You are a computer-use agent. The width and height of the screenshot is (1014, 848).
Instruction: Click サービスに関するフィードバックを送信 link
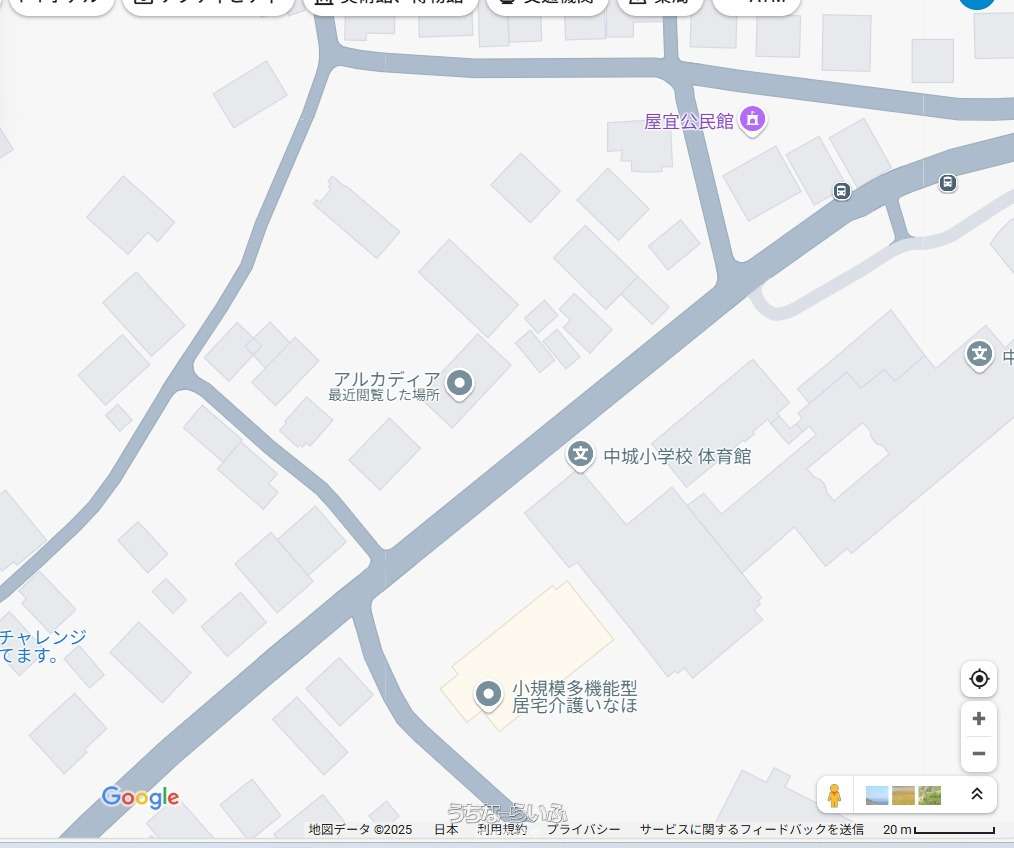pos(752,830)
